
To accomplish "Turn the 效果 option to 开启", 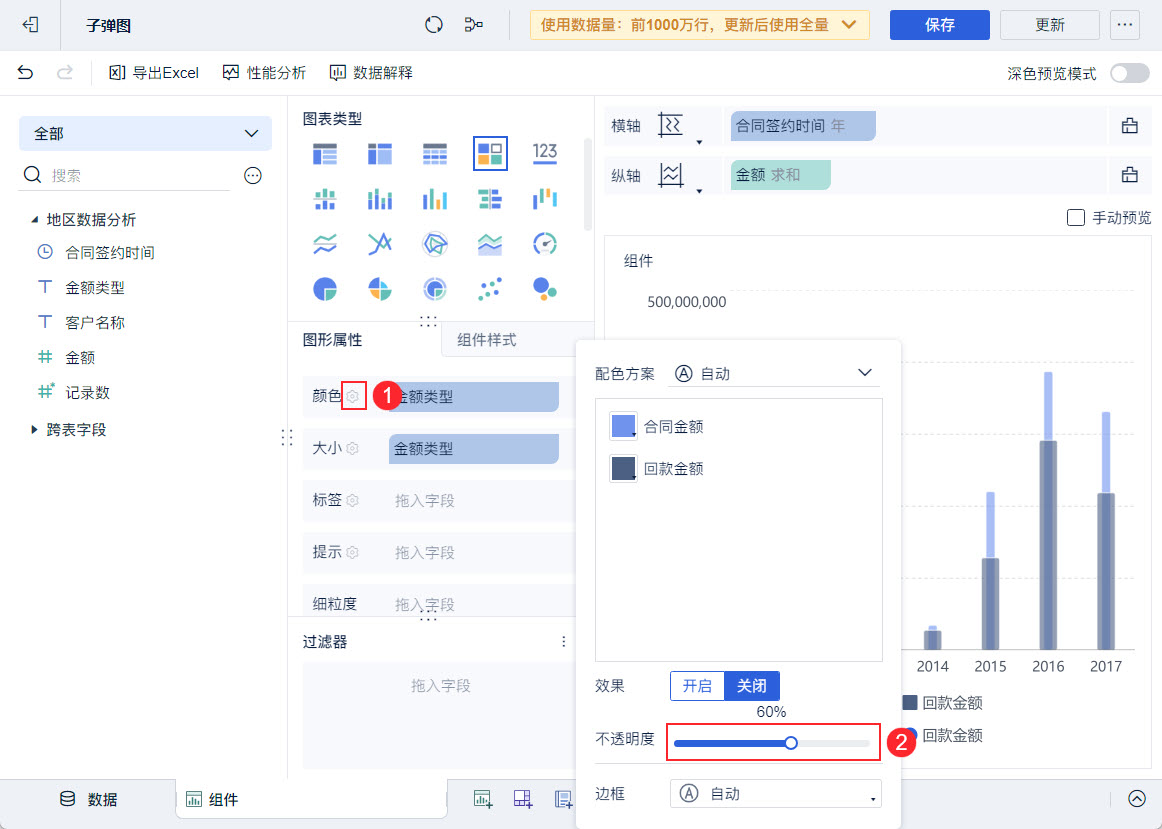I will [x=697, y=686].
